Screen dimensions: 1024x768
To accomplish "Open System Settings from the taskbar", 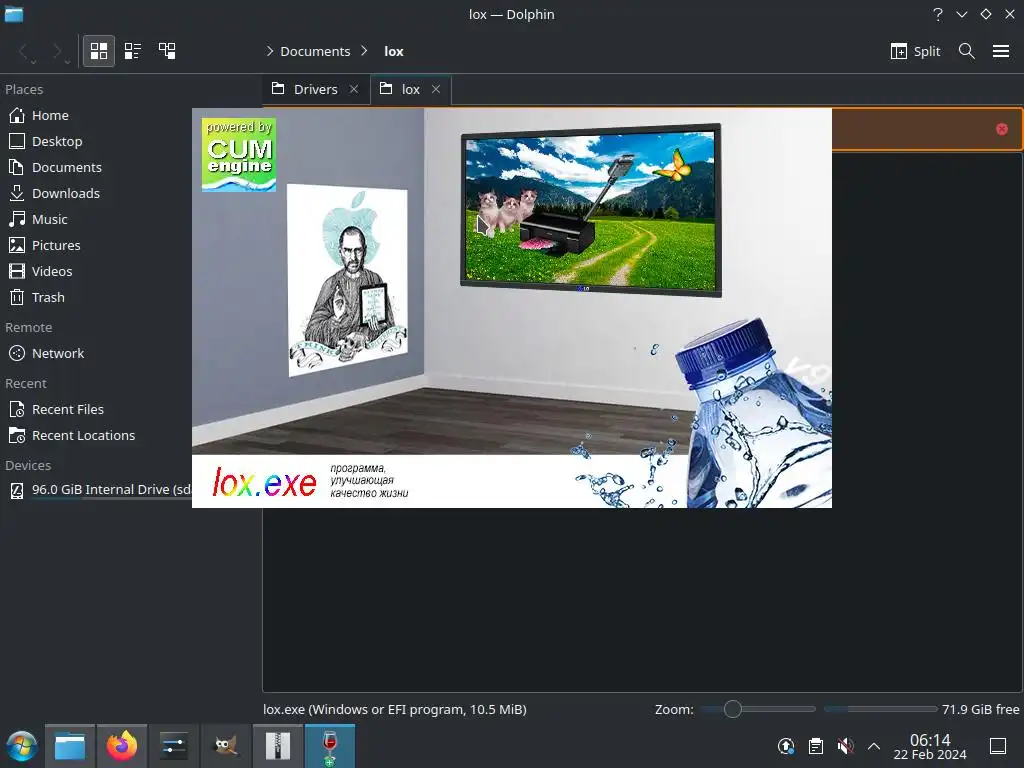I will pyautogui.click(x=174, y=746).
